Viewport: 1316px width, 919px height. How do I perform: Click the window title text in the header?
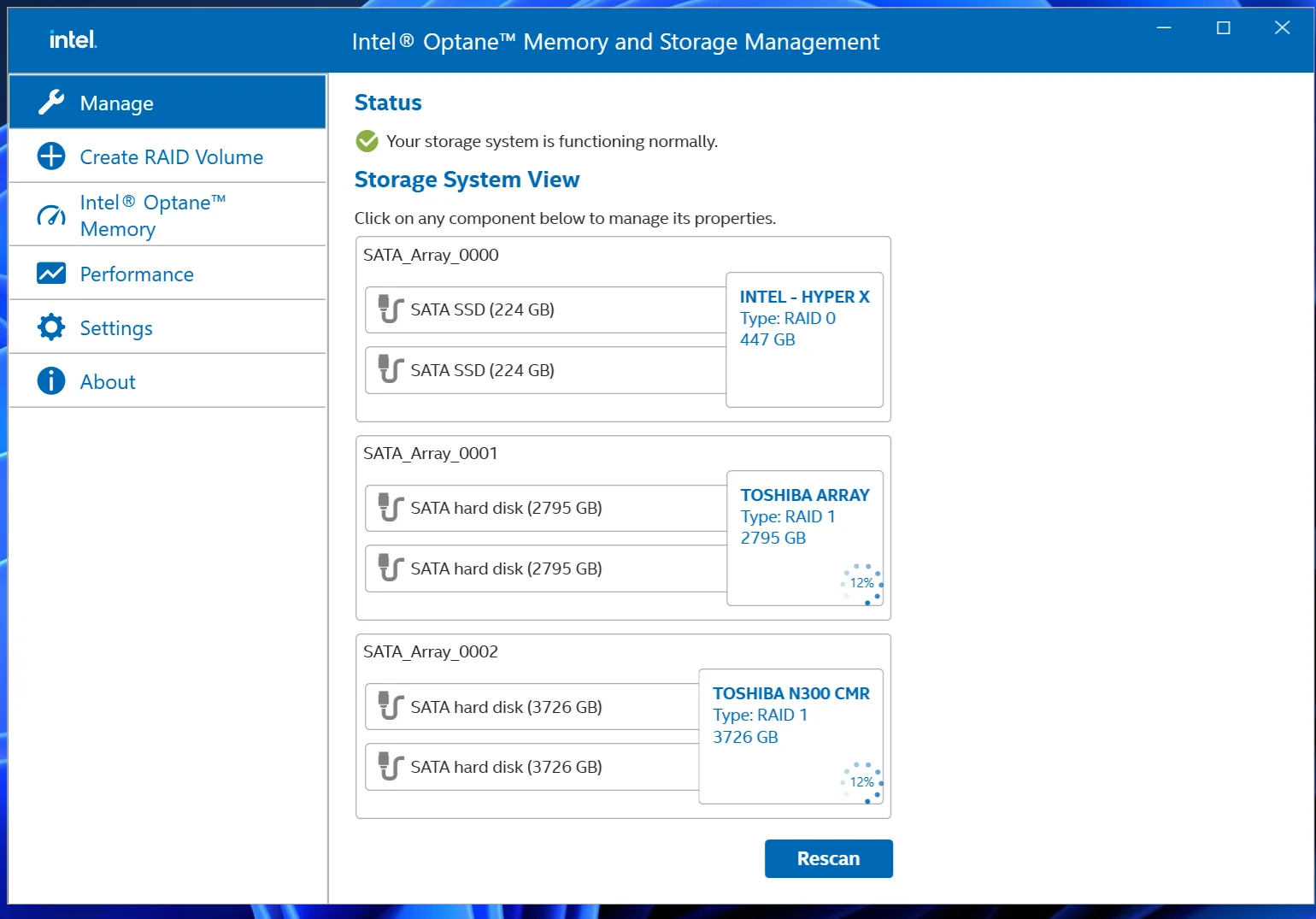(x=615, y=42)
